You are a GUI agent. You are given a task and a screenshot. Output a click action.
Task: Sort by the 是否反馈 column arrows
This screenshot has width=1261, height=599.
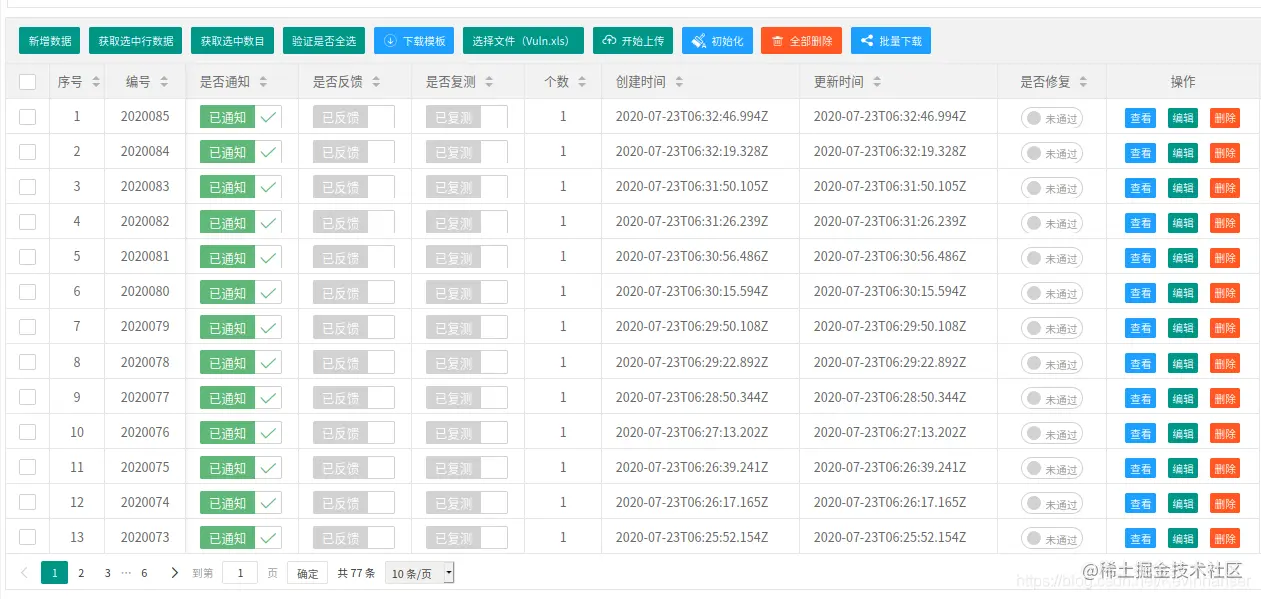[375, 82]
